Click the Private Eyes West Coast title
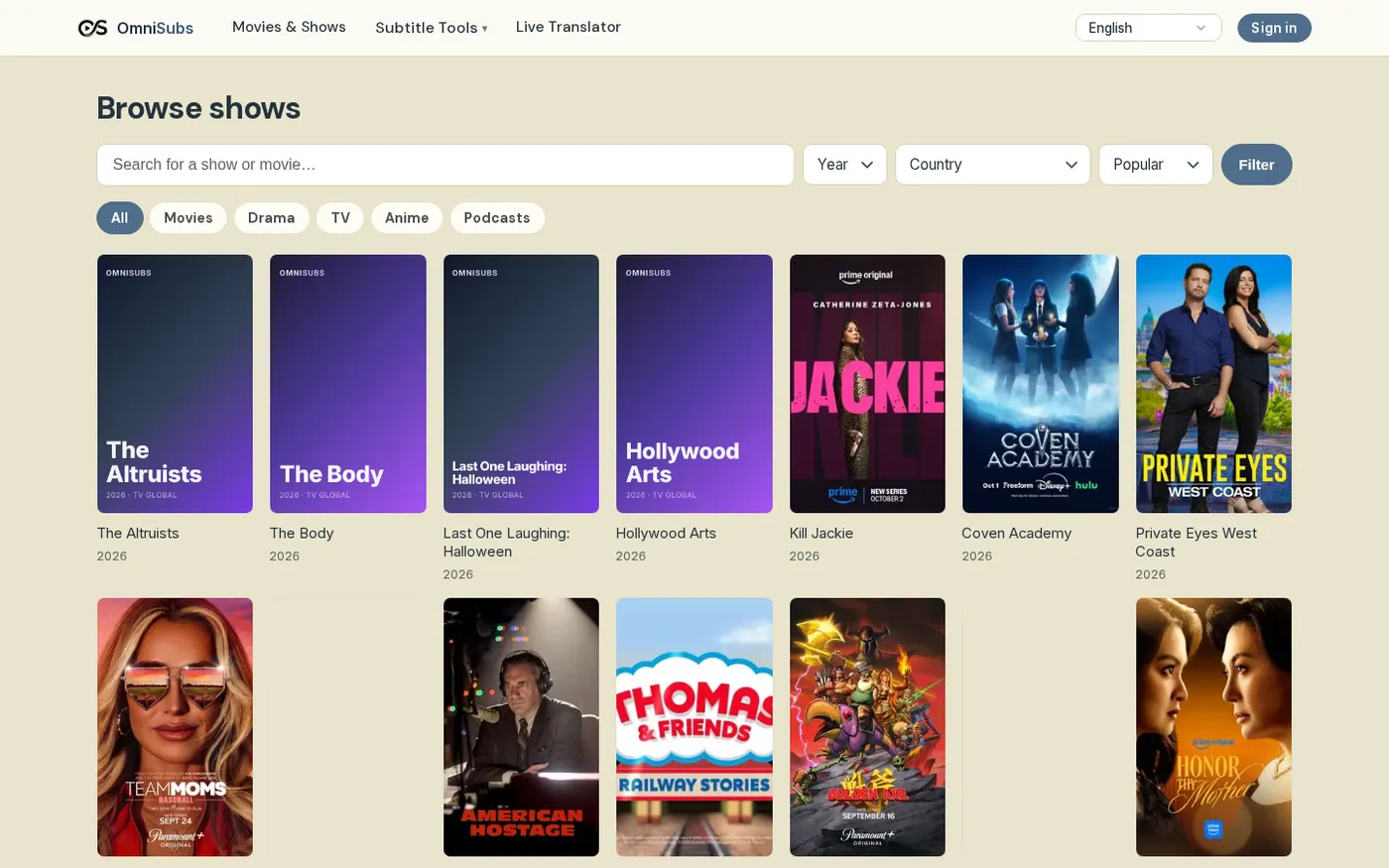 (x=1197, y=543)
